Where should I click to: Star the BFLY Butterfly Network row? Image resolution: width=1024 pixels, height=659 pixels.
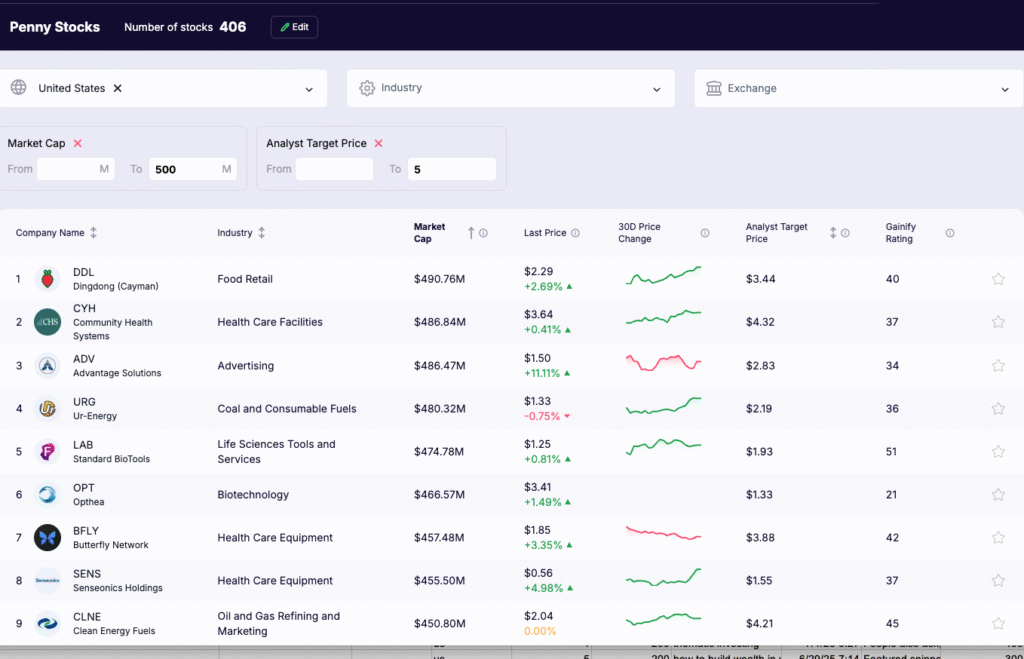click(998, 538)
